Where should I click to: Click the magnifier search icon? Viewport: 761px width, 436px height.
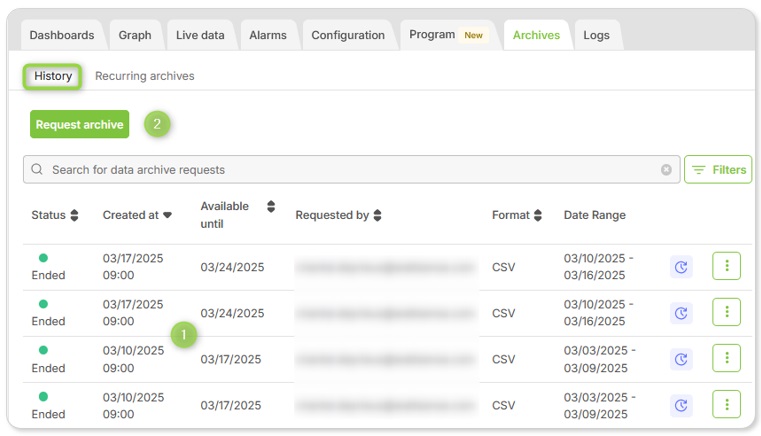tap(37, 169)
